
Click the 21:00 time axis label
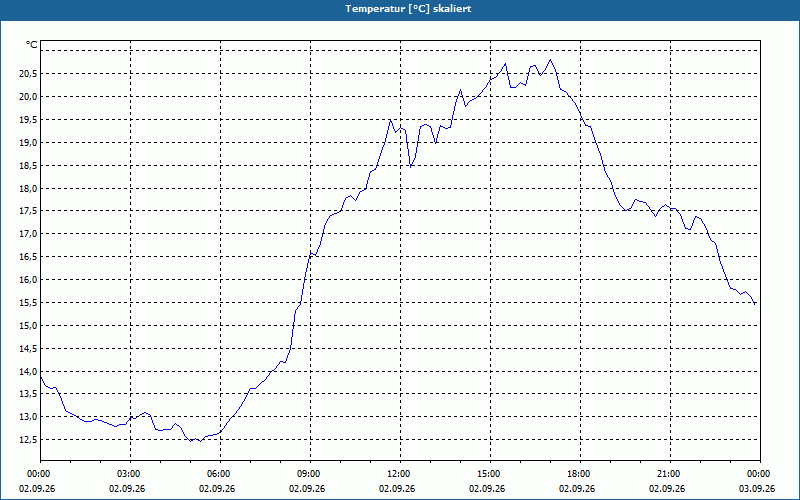click(x=670, y=474)
